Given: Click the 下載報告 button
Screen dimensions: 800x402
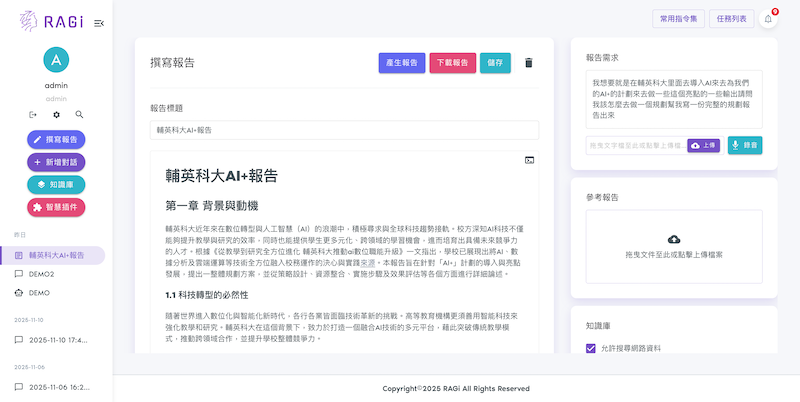Looking at the screenshot, I should [452, 62].
